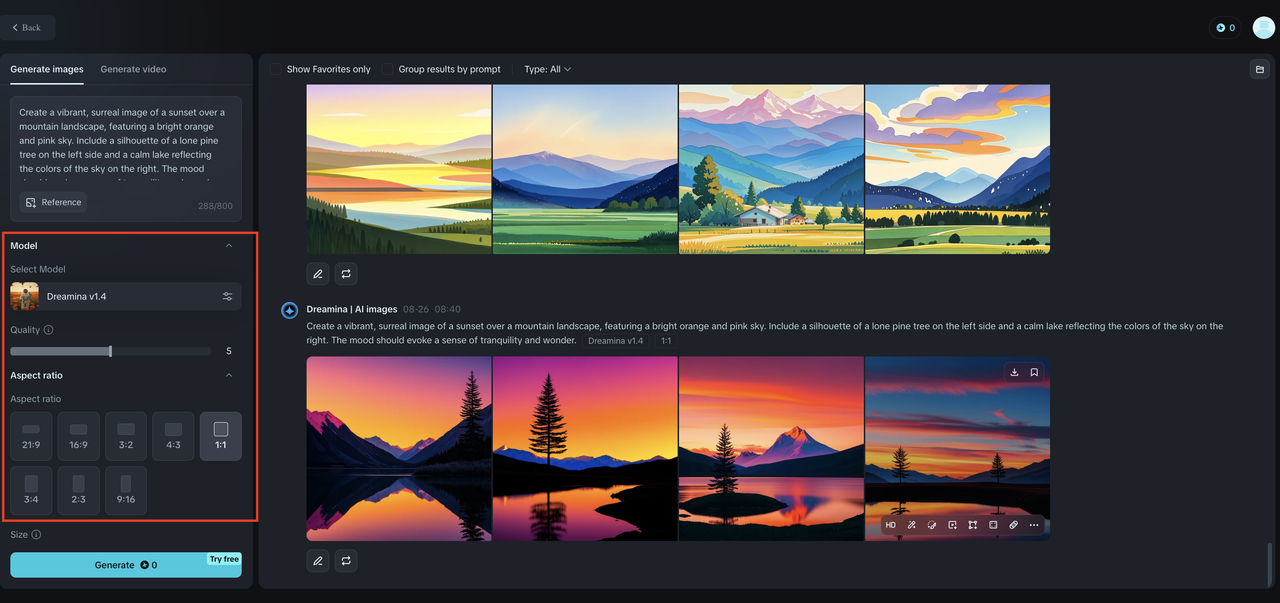Choose the generate video from image icon
The height and width of the screenshot is (603, 1280).
(952, 525)
